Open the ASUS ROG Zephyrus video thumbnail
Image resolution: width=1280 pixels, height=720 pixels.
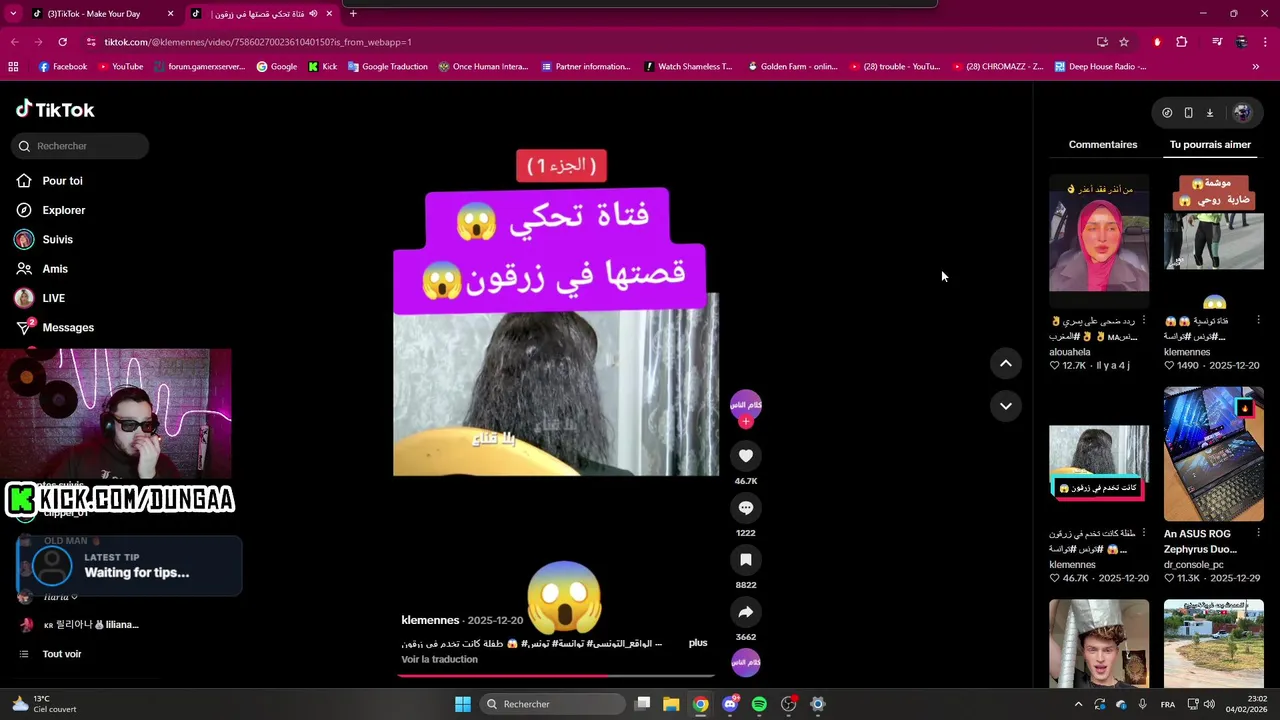coord(1213,454)
